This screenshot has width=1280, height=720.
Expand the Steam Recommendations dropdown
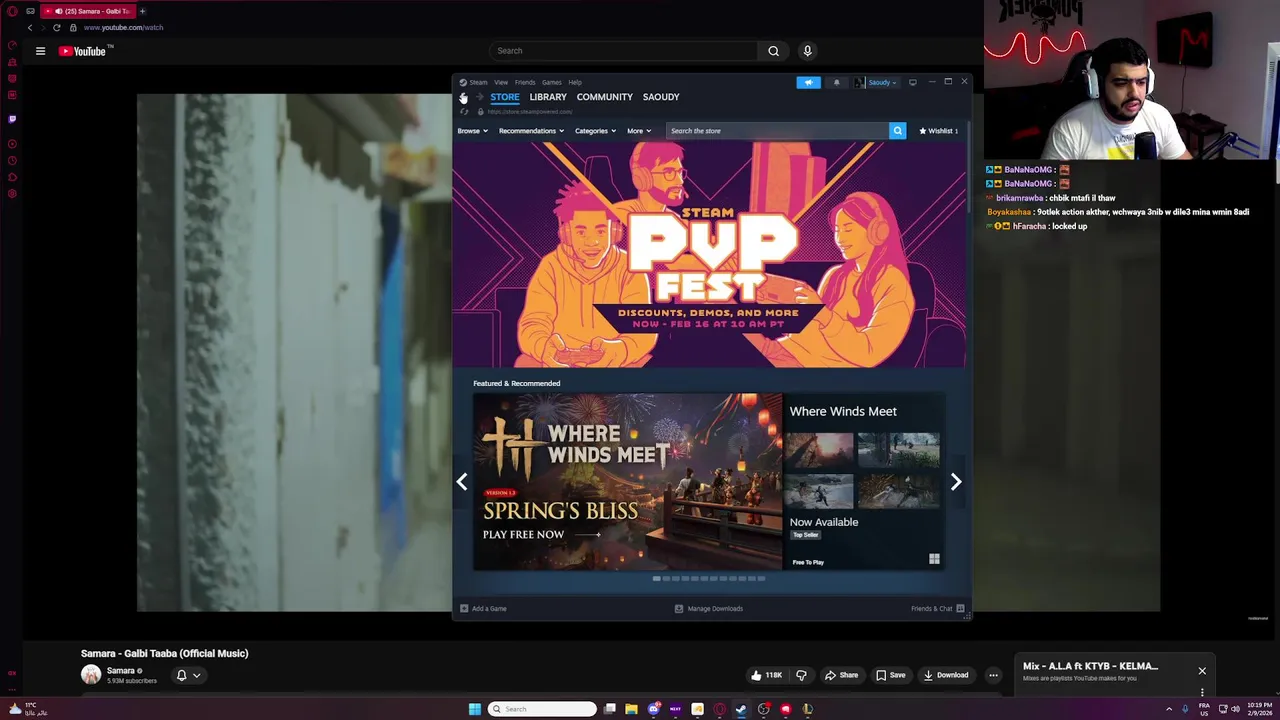[531, 131]
